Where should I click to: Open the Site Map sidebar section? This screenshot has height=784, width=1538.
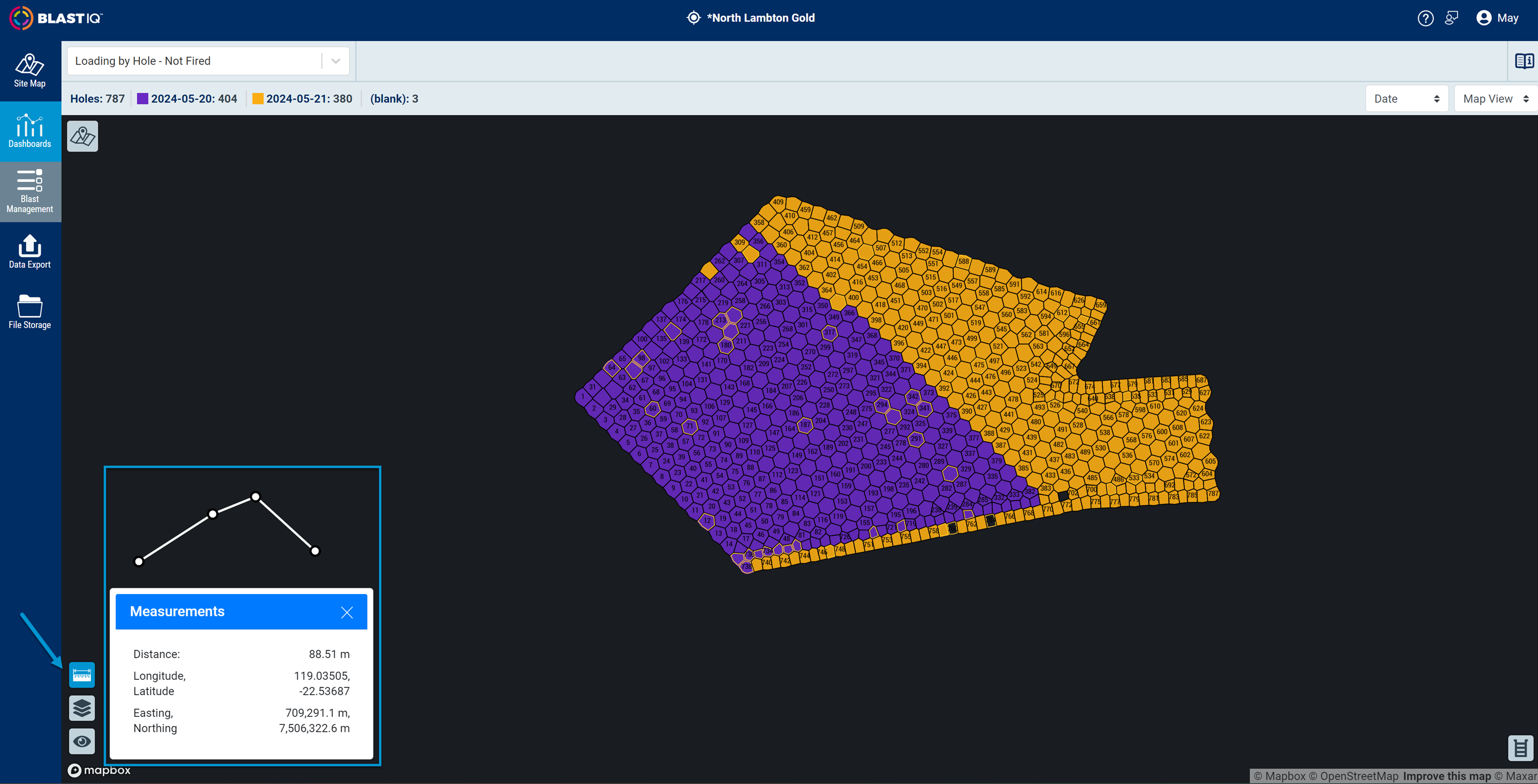[x=30, y=71]
